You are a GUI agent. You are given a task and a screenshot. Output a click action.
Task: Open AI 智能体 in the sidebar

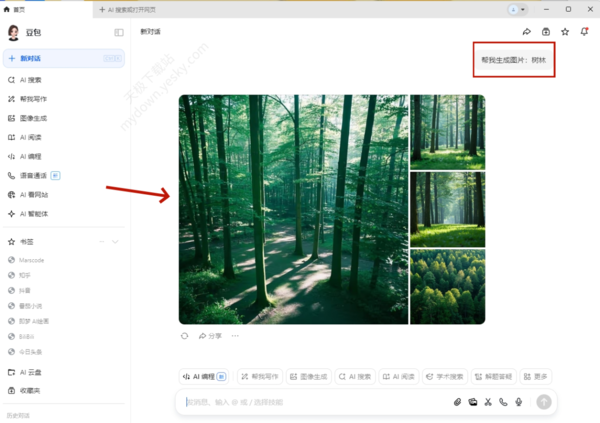(x=64, y=214)
